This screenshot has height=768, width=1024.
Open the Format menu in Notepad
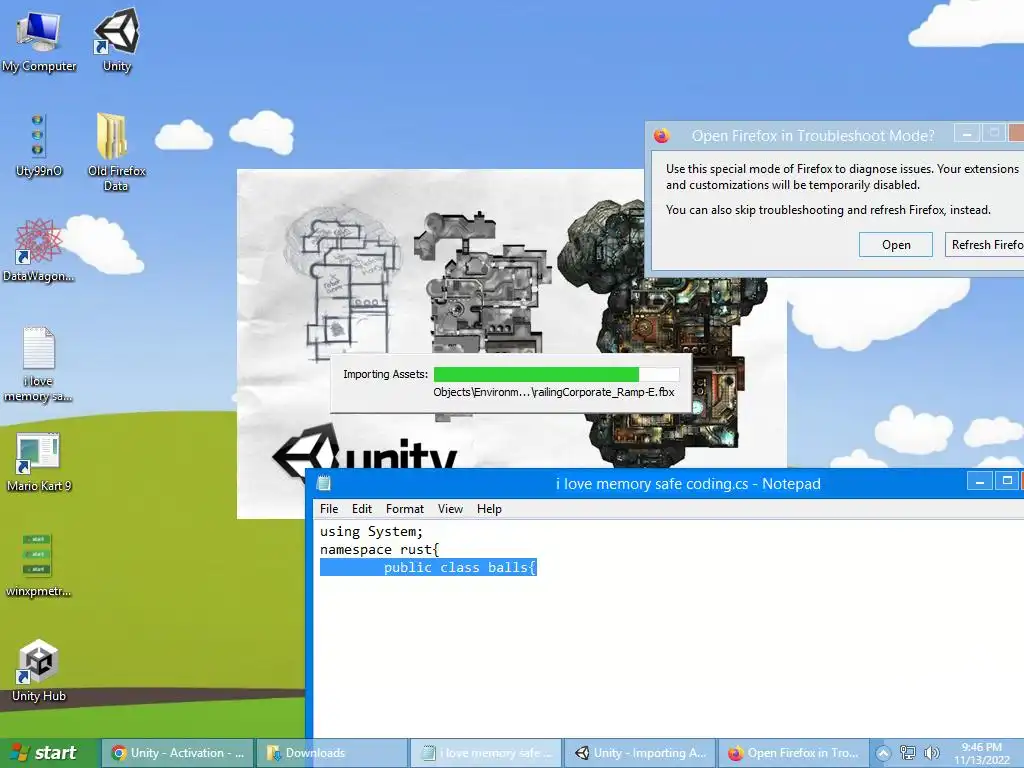[x=405, y=509]
